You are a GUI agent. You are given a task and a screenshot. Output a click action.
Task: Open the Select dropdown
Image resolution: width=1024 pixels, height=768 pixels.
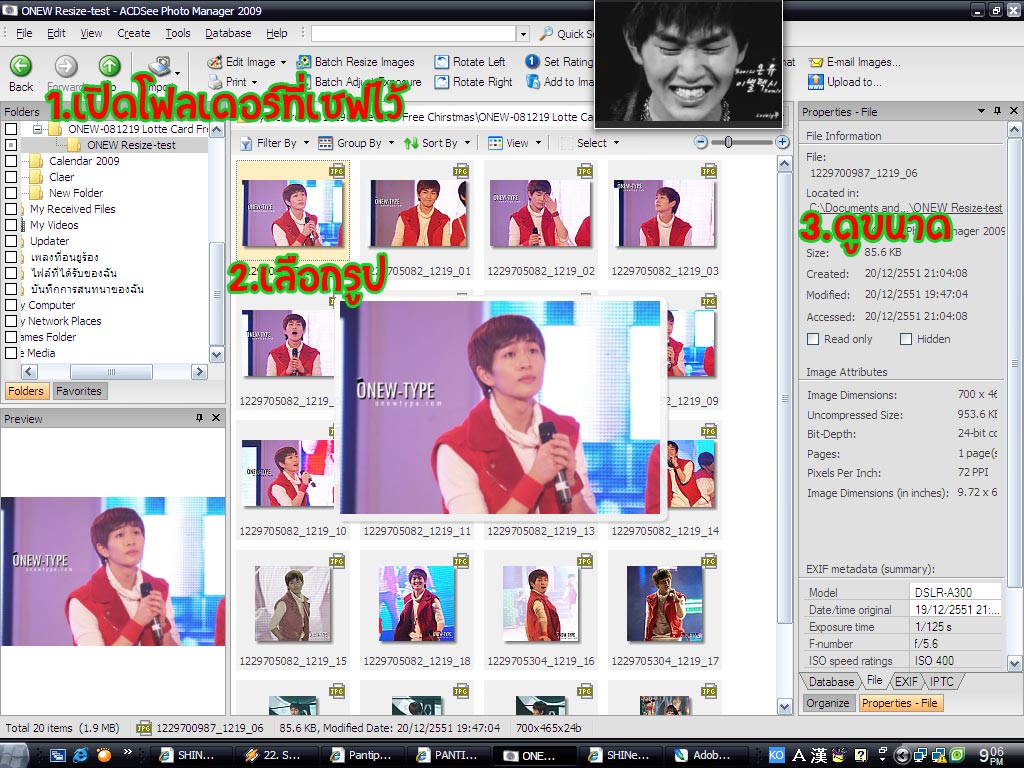(590, 142)
